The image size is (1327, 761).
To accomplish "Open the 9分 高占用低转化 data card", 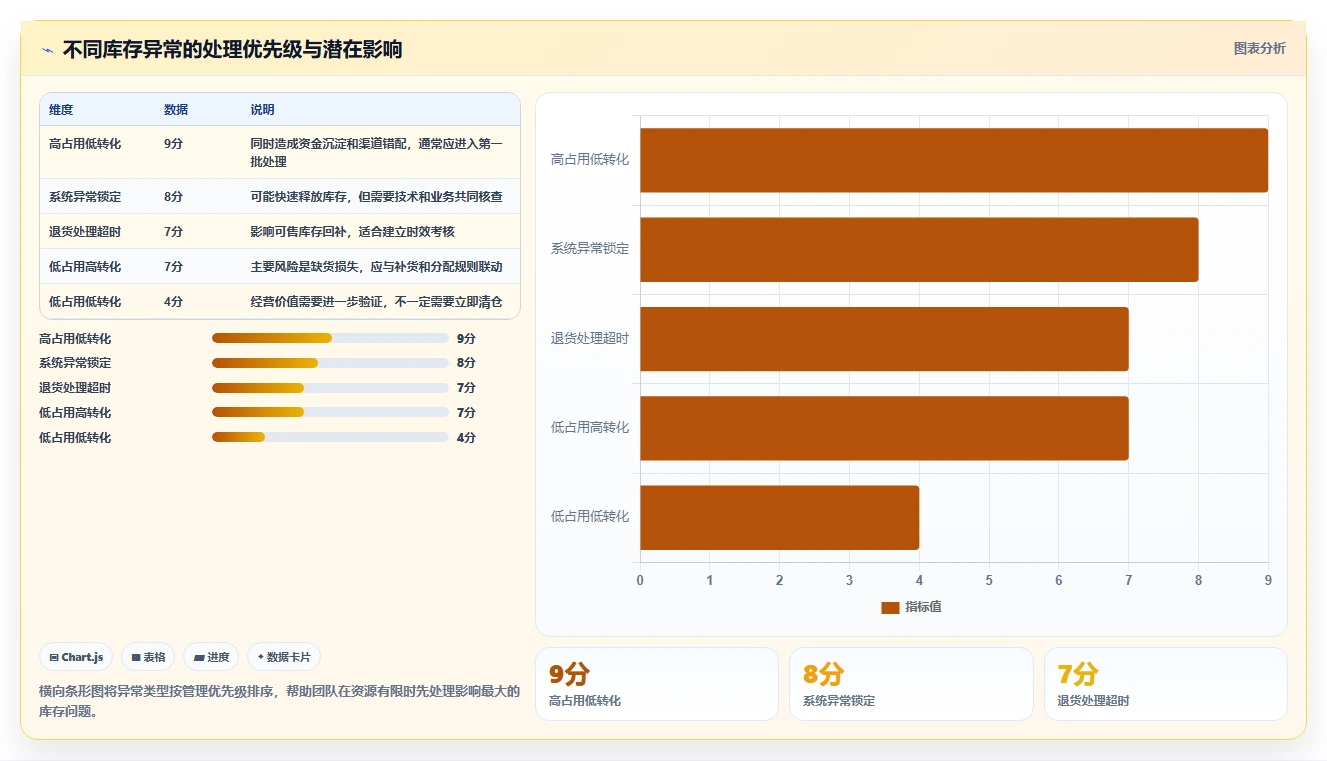I will tap(657, 684).
